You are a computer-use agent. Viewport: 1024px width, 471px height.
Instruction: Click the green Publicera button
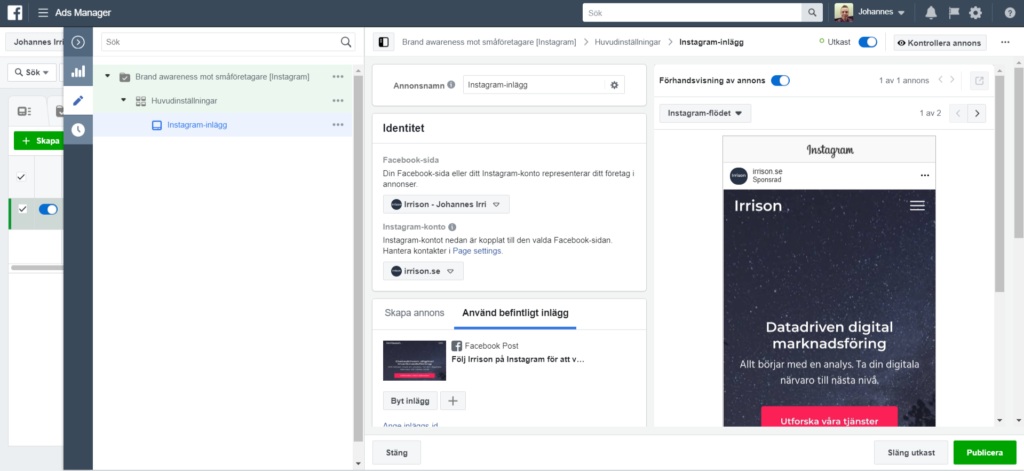(x=984, y=452)
